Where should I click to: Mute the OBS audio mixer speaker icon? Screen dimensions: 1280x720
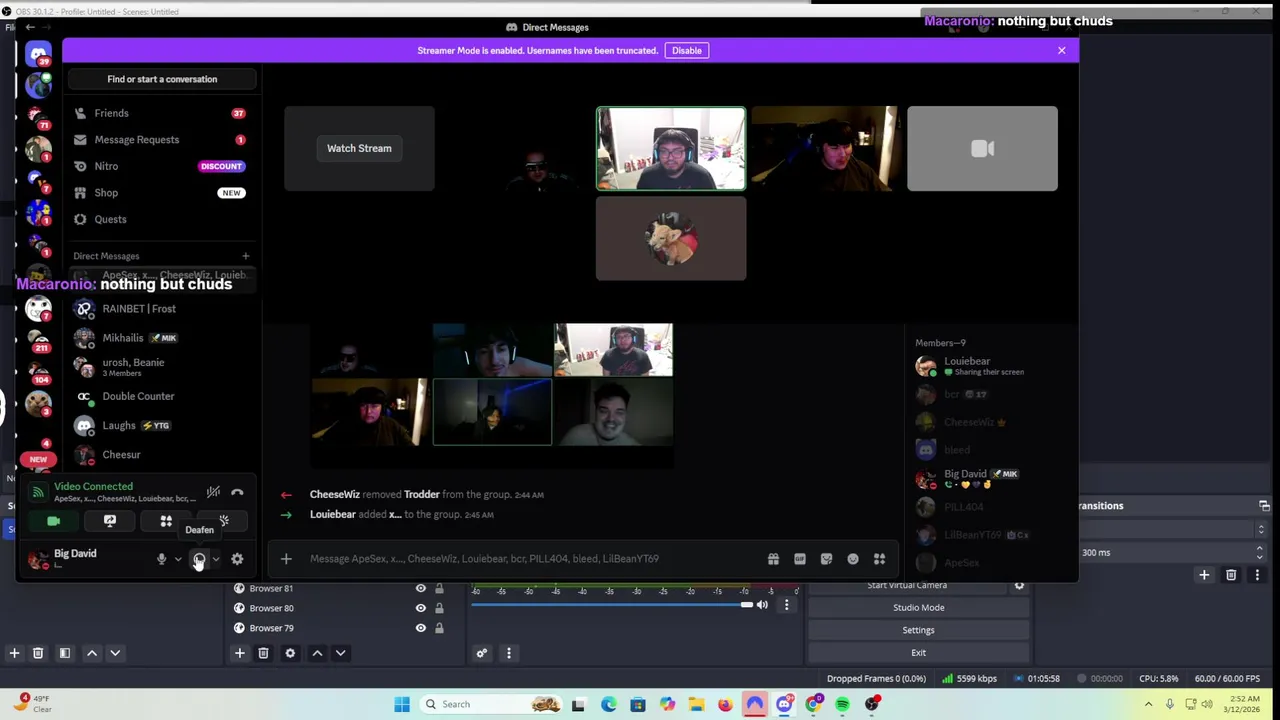(x=762, y=604)
